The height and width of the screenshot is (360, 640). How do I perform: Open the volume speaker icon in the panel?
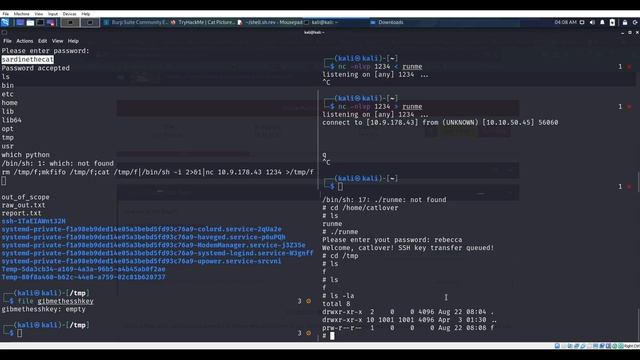click(592, 22)
